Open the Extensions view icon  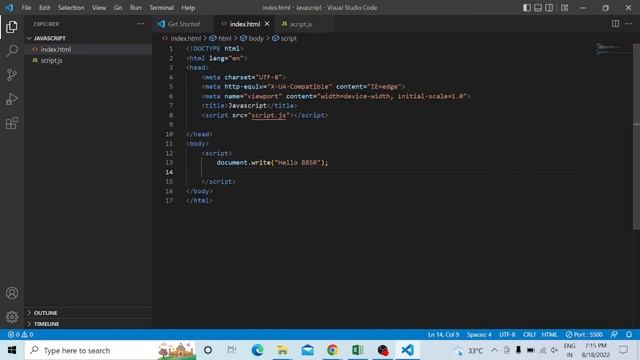(12, 123)
